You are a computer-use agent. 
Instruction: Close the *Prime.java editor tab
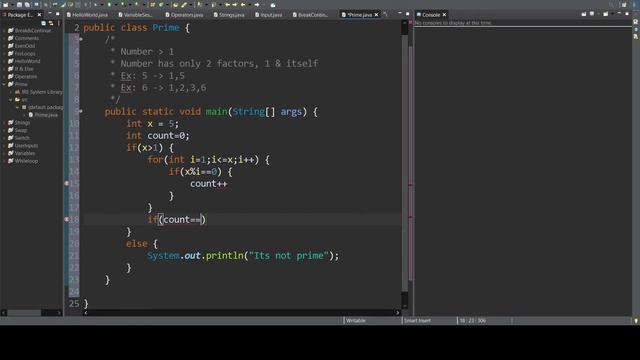point(376,15)
